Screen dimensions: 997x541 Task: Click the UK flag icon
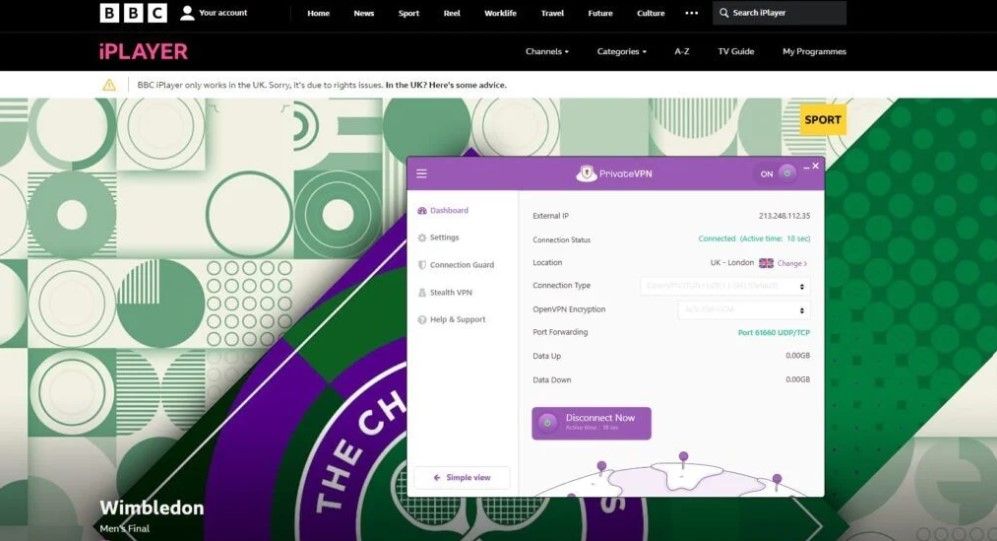766,263
